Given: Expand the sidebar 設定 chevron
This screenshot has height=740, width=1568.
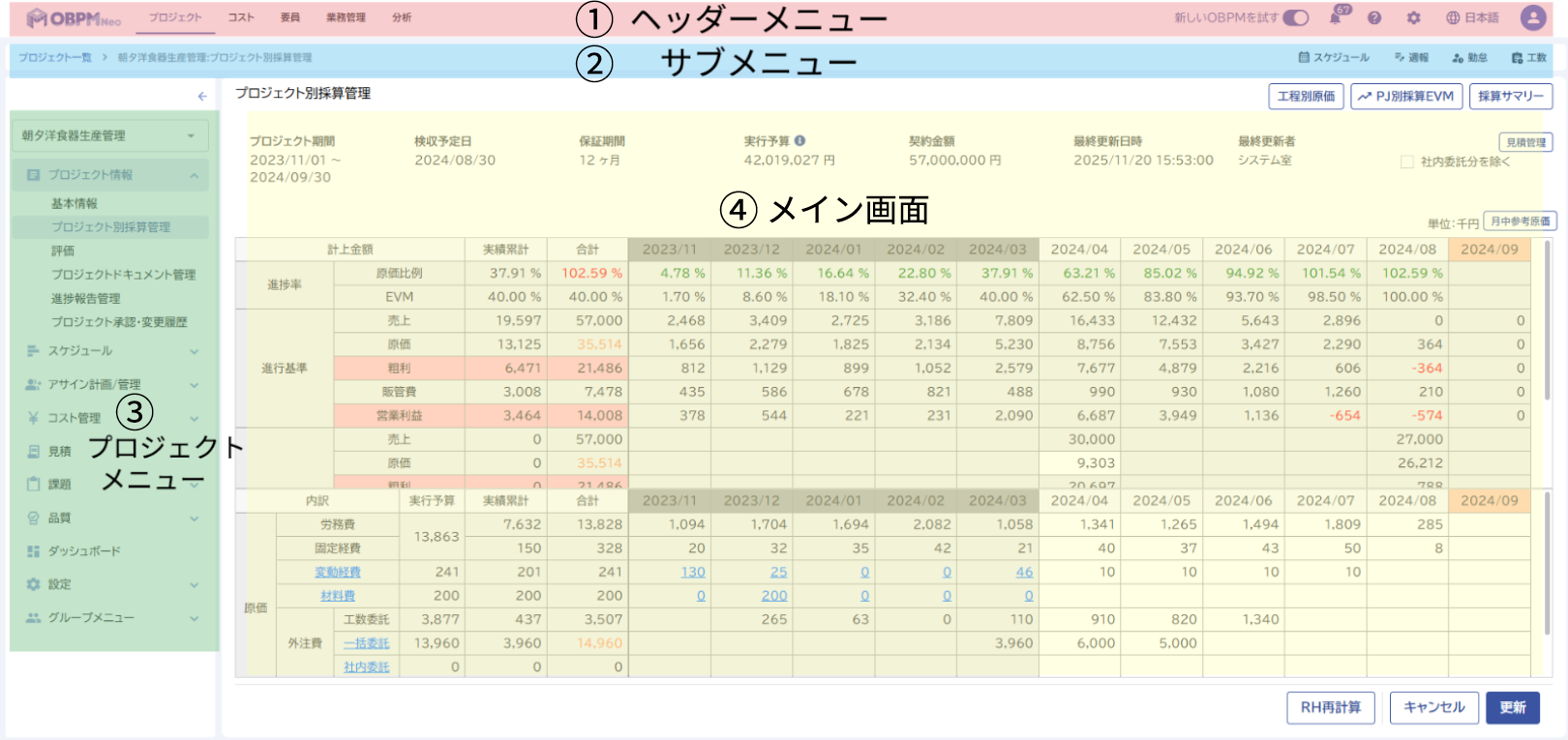Looking at the screenshot, I should tap(195, 584).
